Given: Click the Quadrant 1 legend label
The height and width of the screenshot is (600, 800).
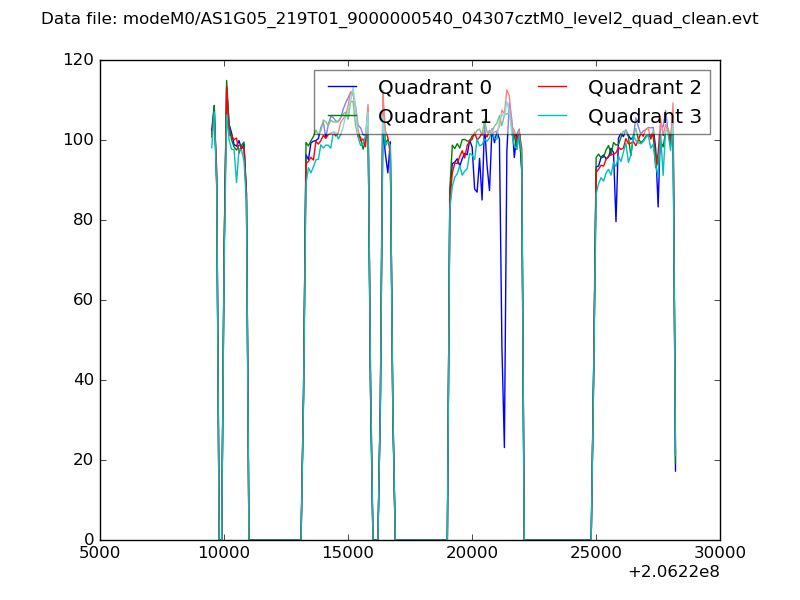Looking at the screenshot, I should point(435,116).
